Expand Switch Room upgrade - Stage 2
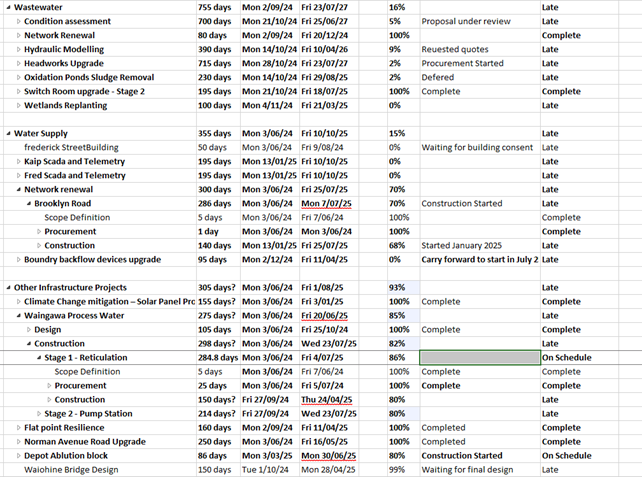The width and height of the screenshot is (642, 477). (18, 91)
